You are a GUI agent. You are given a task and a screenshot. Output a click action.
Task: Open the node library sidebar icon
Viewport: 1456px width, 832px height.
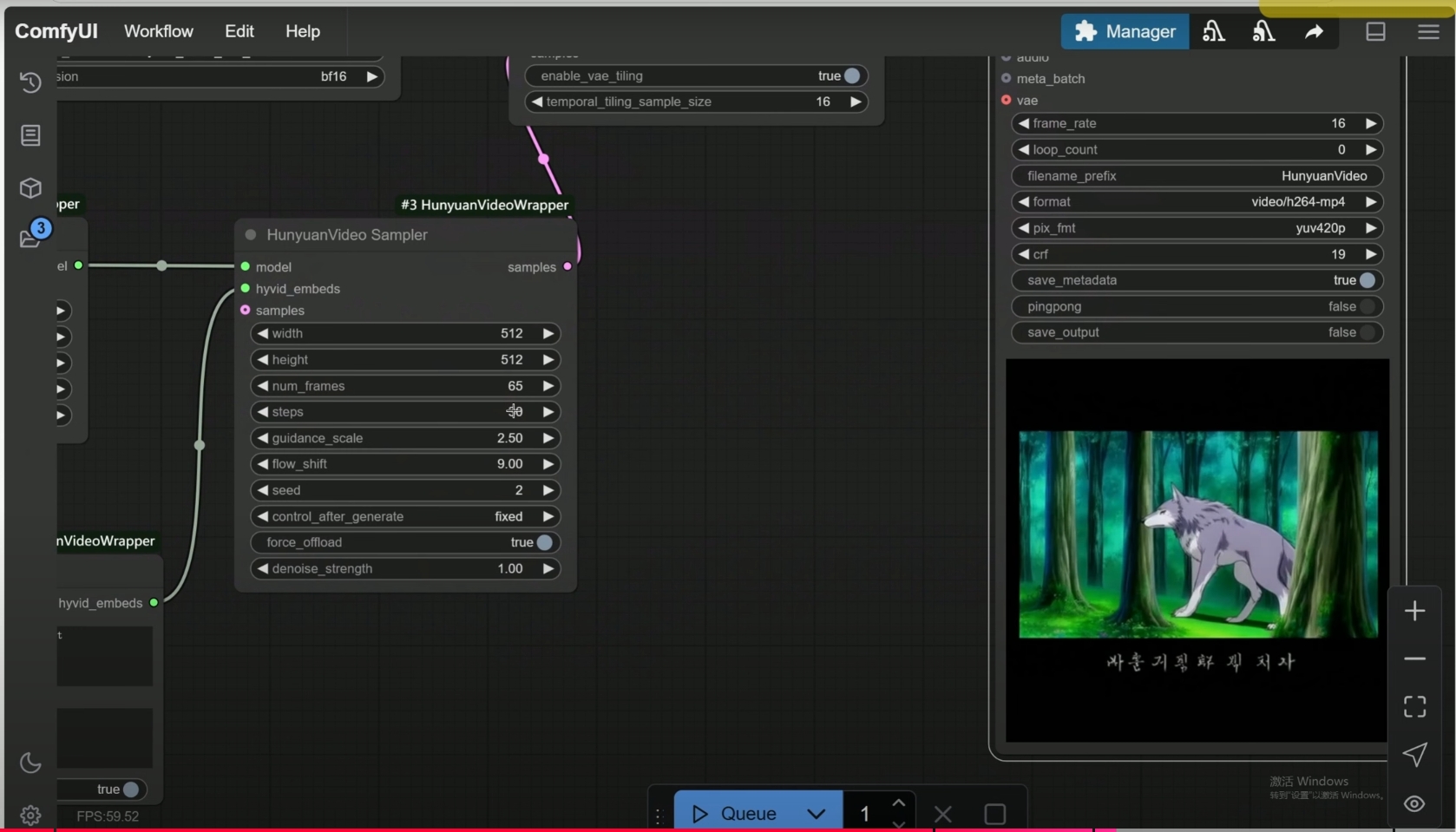click(30, 135)
